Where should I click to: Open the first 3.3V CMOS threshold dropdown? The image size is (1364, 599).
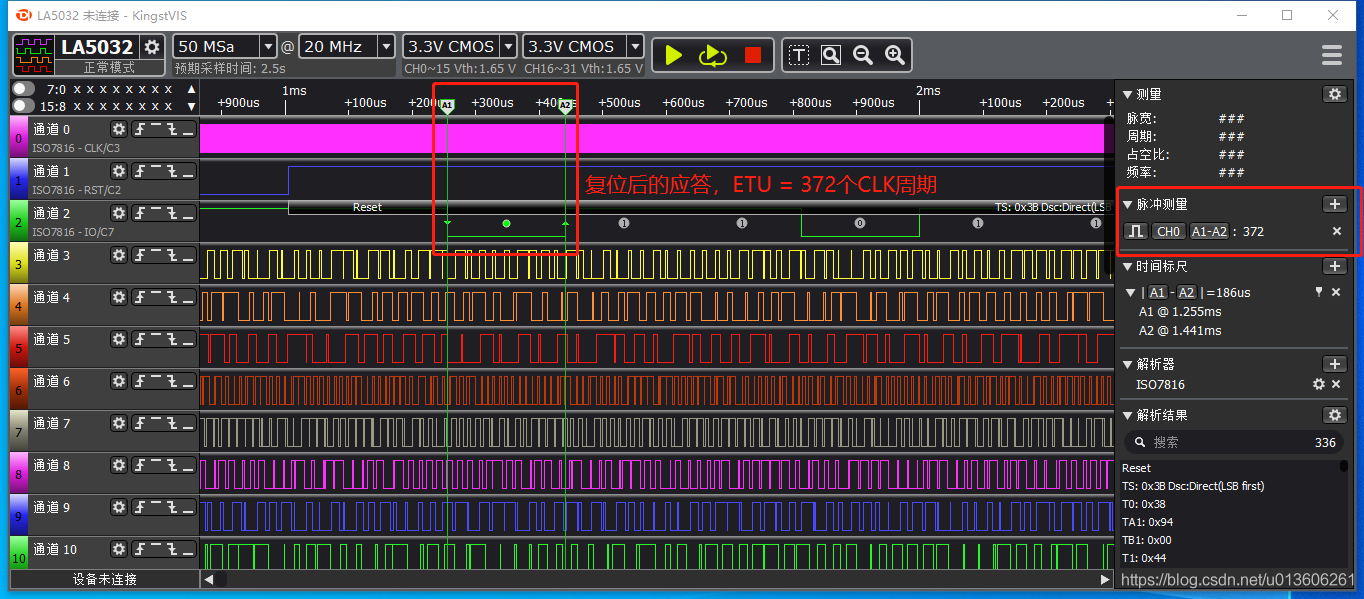tap(460, 46)
